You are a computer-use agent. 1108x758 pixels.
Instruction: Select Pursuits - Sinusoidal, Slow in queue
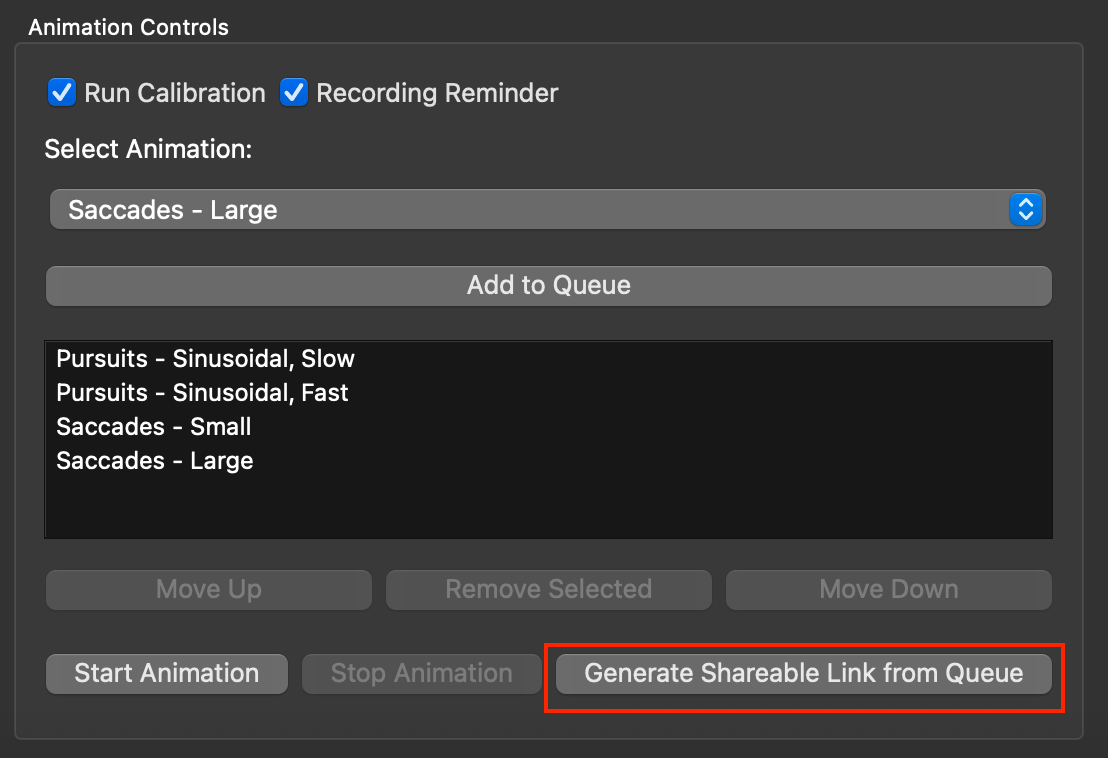(205, 359)
